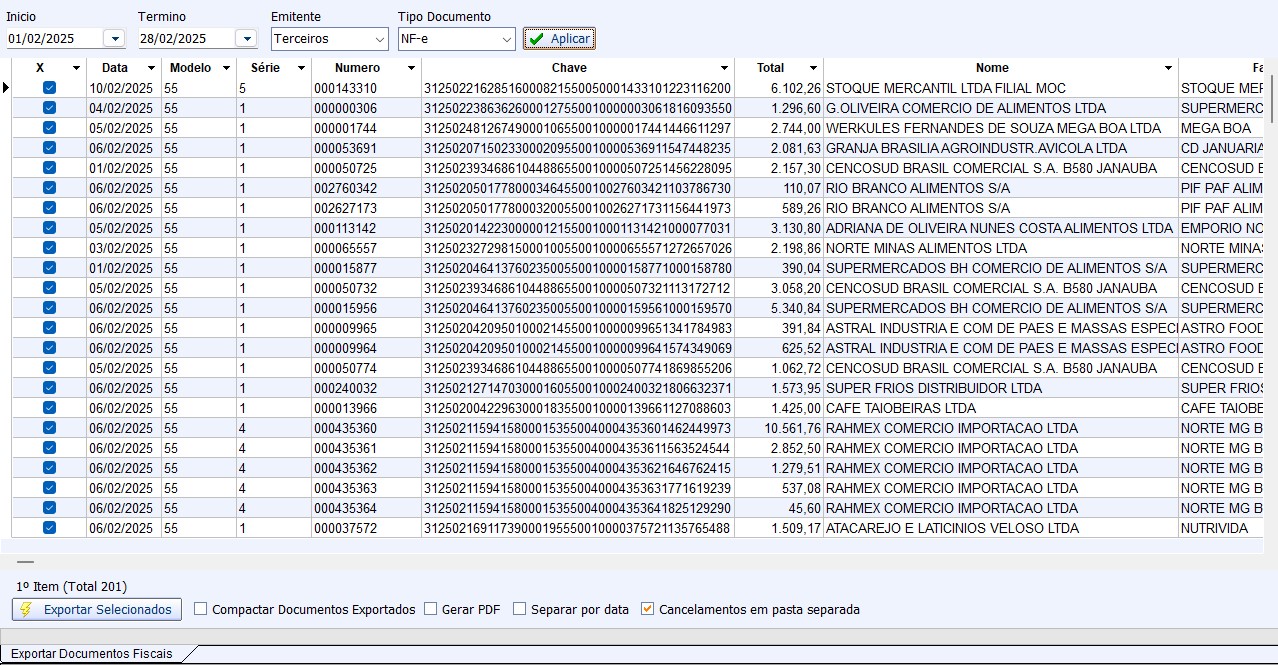Uncheck the STOQUE MERCANTIL LTDA row checkbox

point(49,88)
